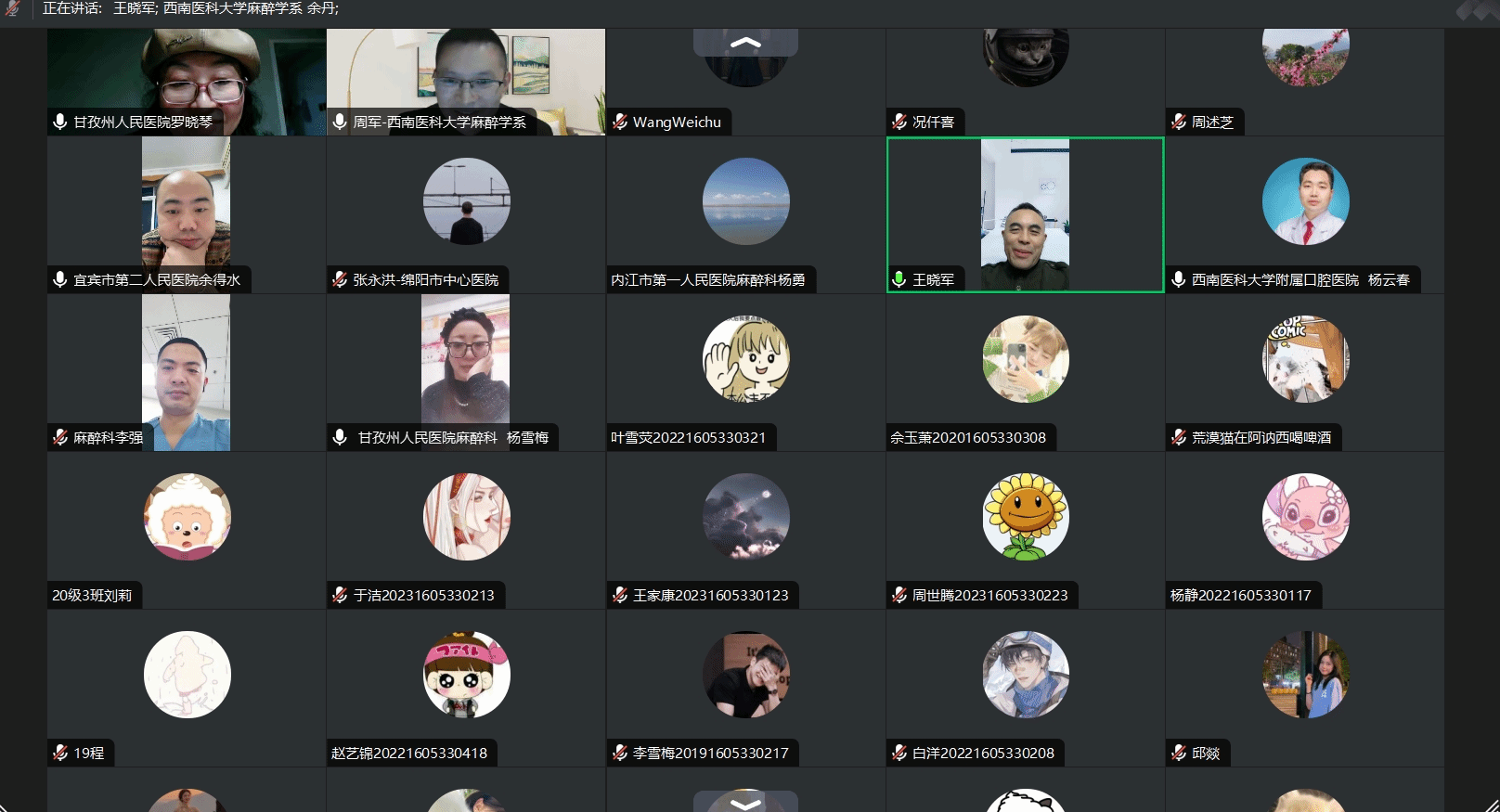Screen dimensions: 1500x812
Task: Click 余玉萧20201605330308's avatar
Action: [1026, 359]
